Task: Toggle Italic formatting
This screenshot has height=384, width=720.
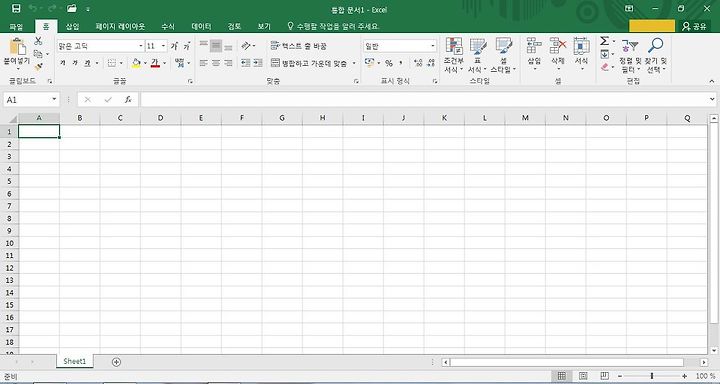Action: [75, 63]
